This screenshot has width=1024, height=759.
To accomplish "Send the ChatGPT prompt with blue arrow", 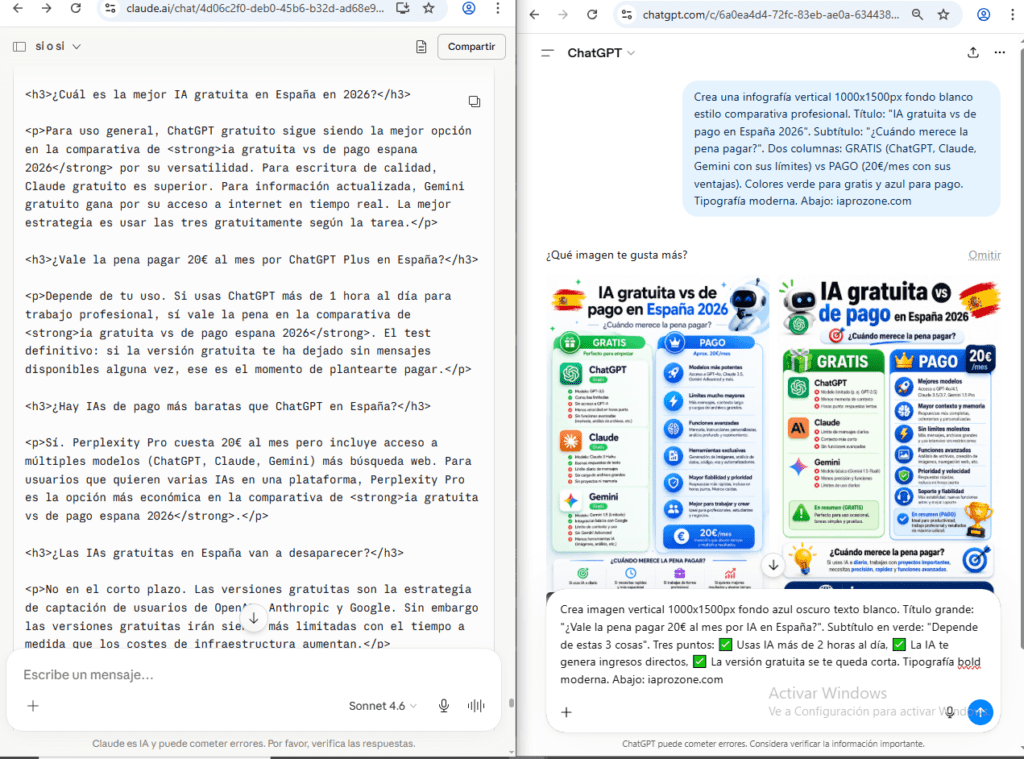I will [x=980, y=712].
